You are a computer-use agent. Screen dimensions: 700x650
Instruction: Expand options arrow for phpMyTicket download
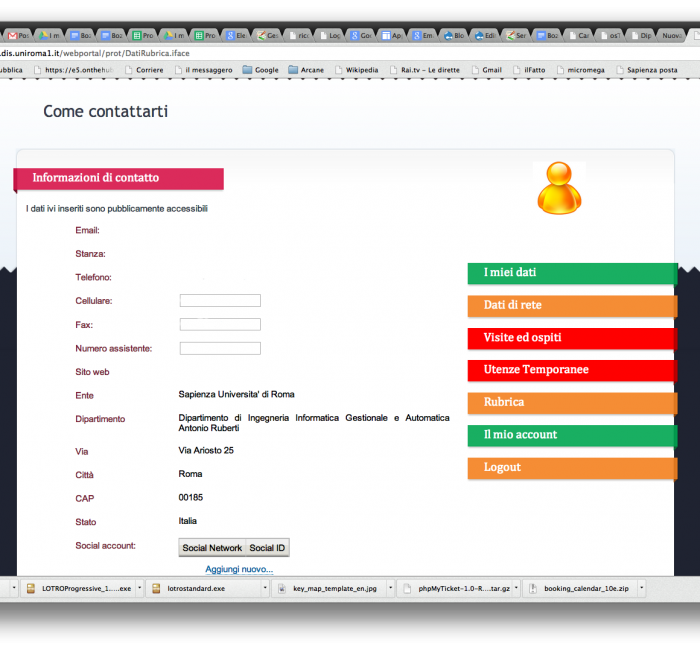[x=517, y=589]
